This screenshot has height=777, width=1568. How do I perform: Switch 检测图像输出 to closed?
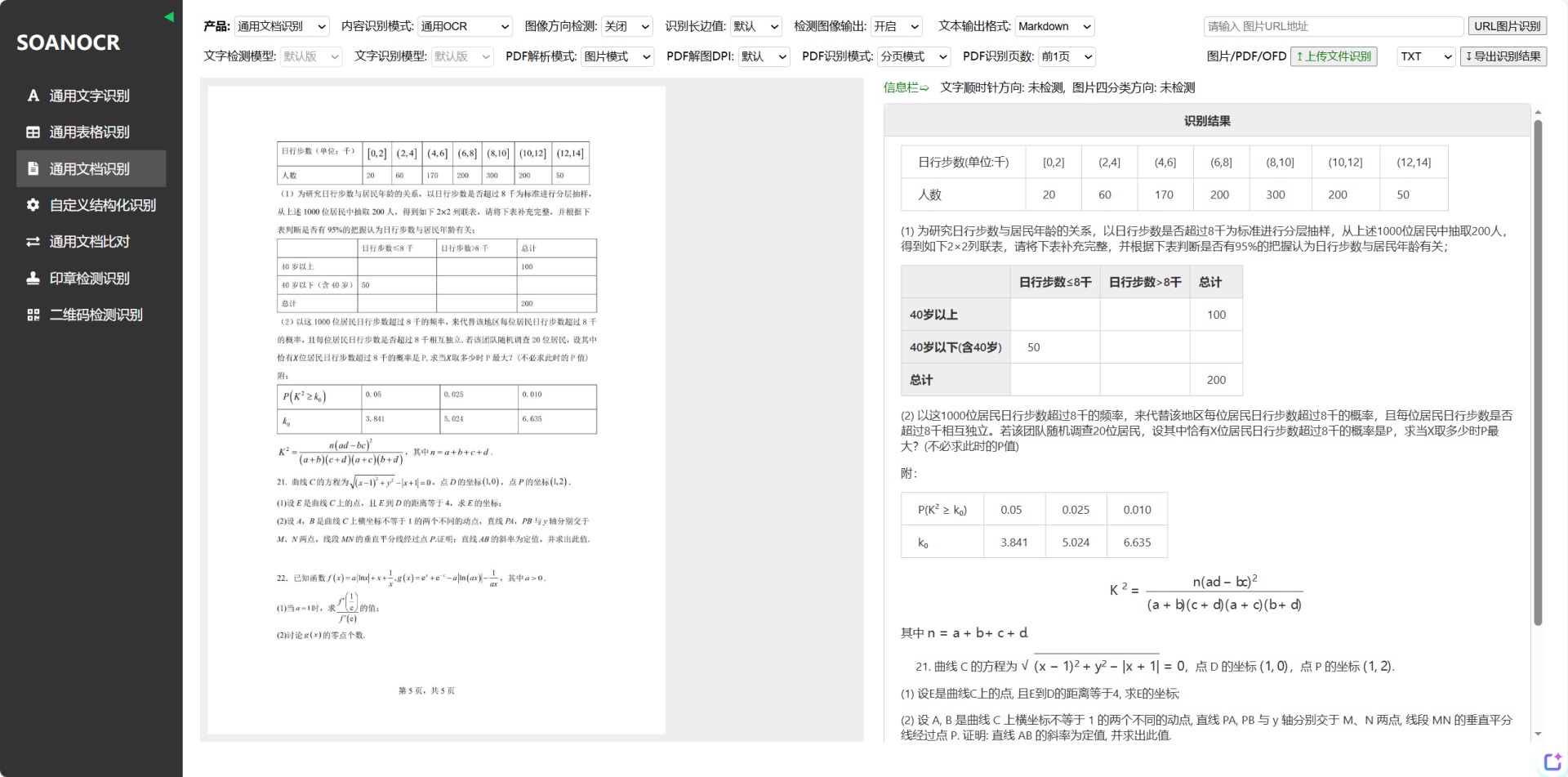point(896,26)
